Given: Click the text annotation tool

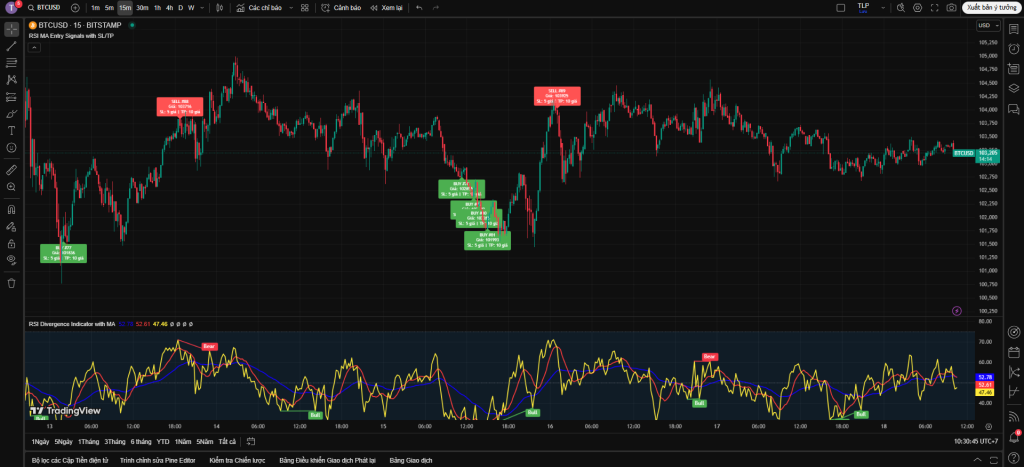Looking at the screenshot, I should [x=11, y=130].
